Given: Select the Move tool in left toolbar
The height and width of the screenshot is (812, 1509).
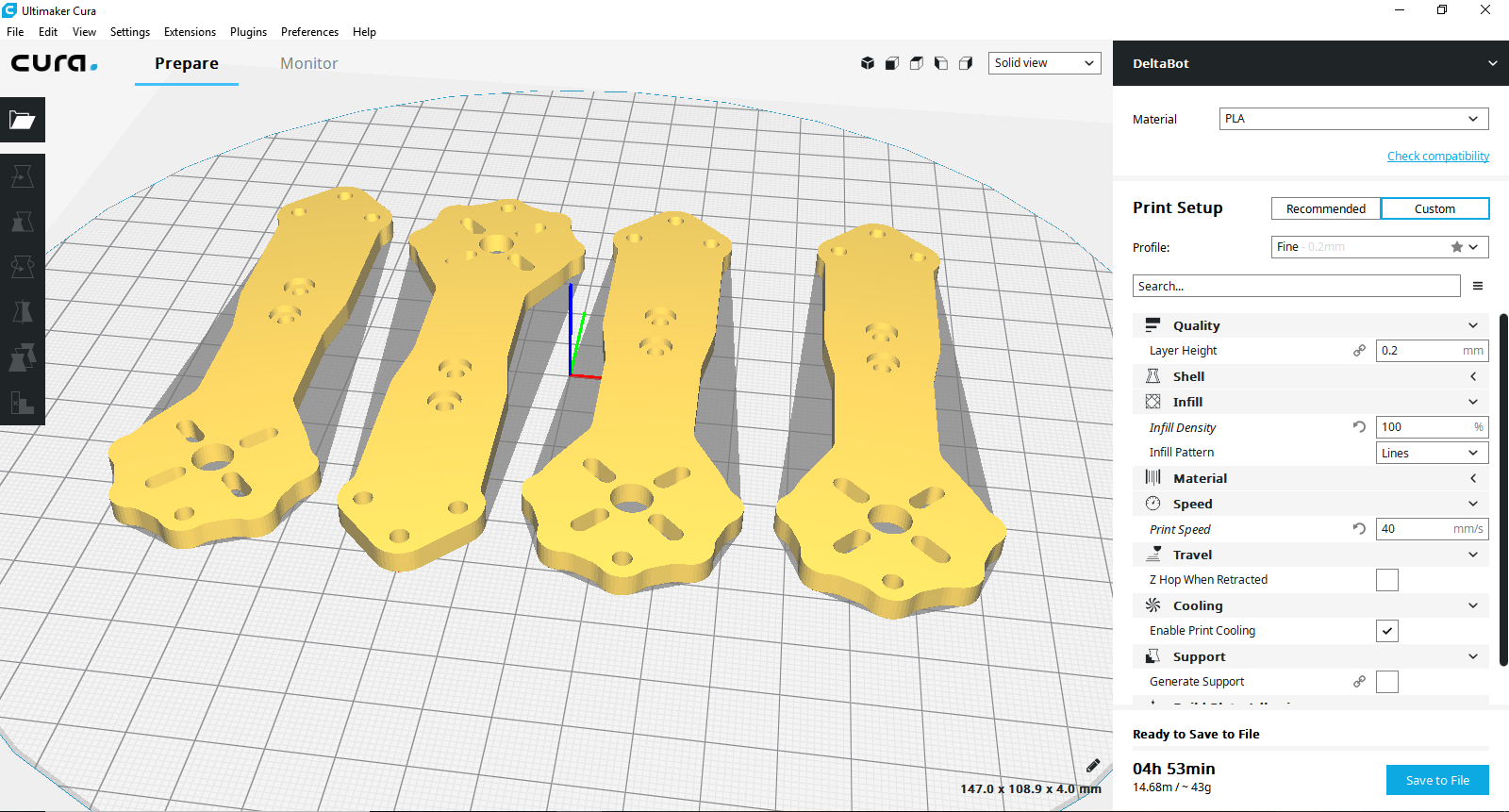Looking at the screenshot, I should 23,176.
